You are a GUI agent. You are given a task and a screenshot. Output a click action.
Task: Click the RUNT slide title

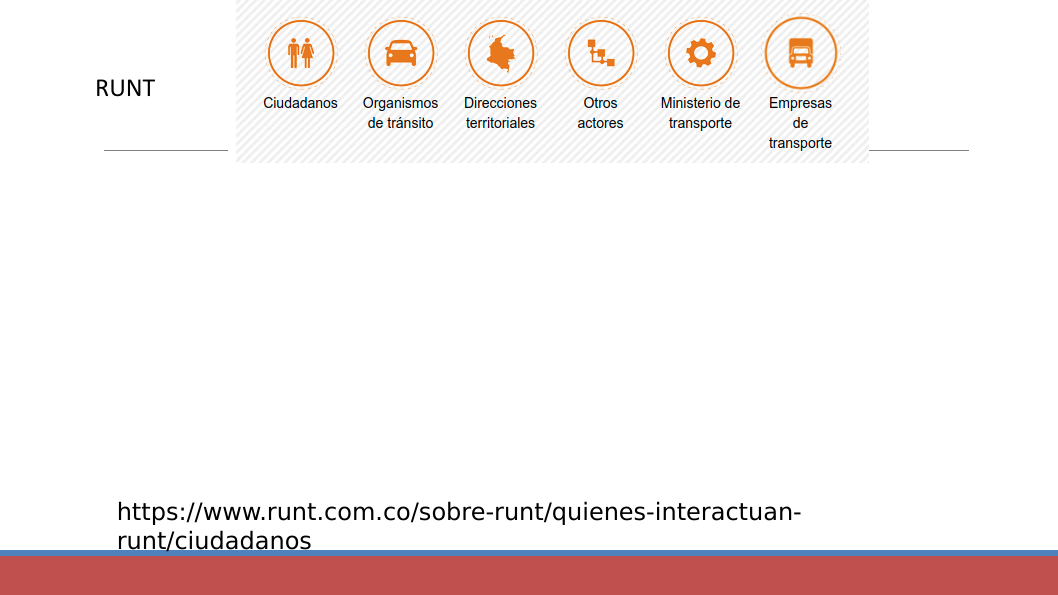click(x=125, y=88)
